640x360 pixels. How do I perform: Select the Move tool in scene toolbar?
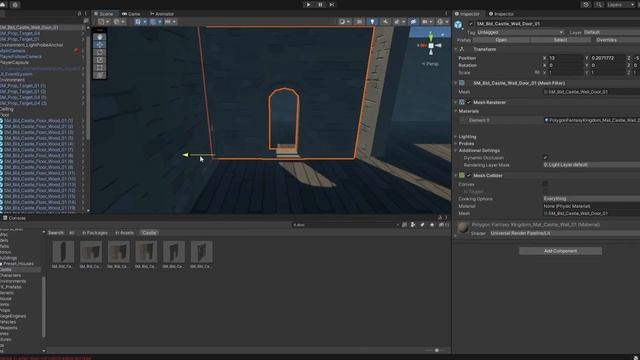[100, 44]
